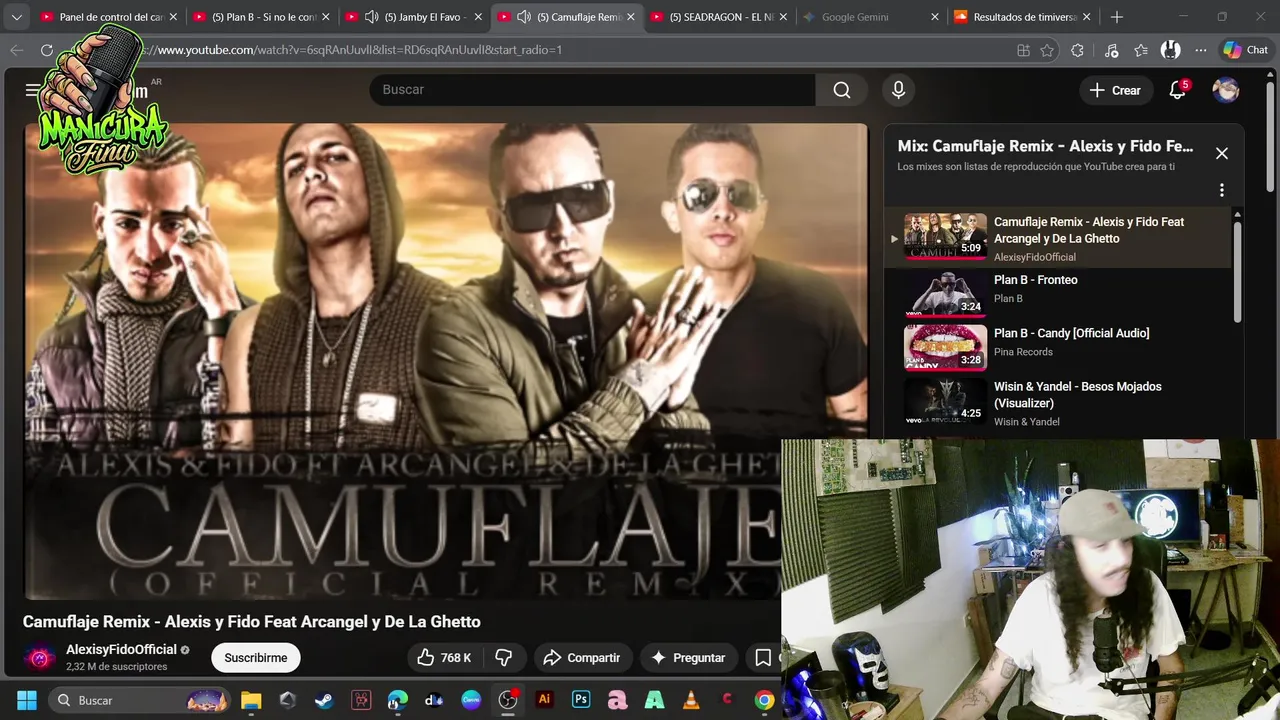Open Google Chrome from the taskbar

[764, 700]
